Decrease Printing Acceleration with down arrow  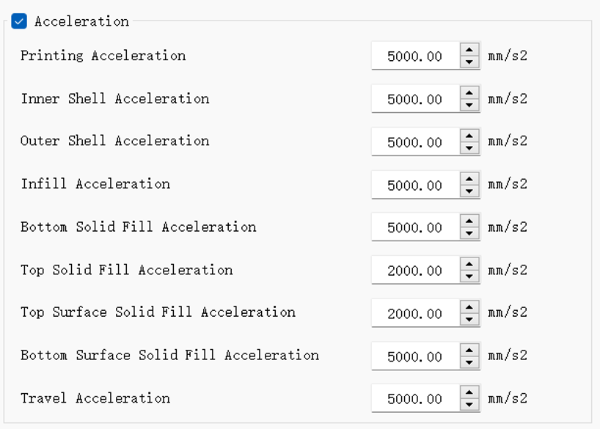pyautogui.click(x=469, y=61)
